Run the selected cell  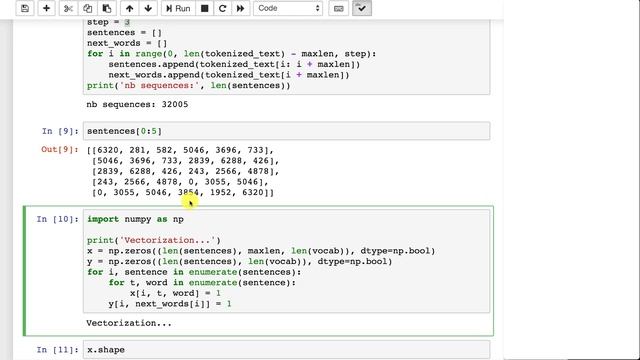(178, 8)
